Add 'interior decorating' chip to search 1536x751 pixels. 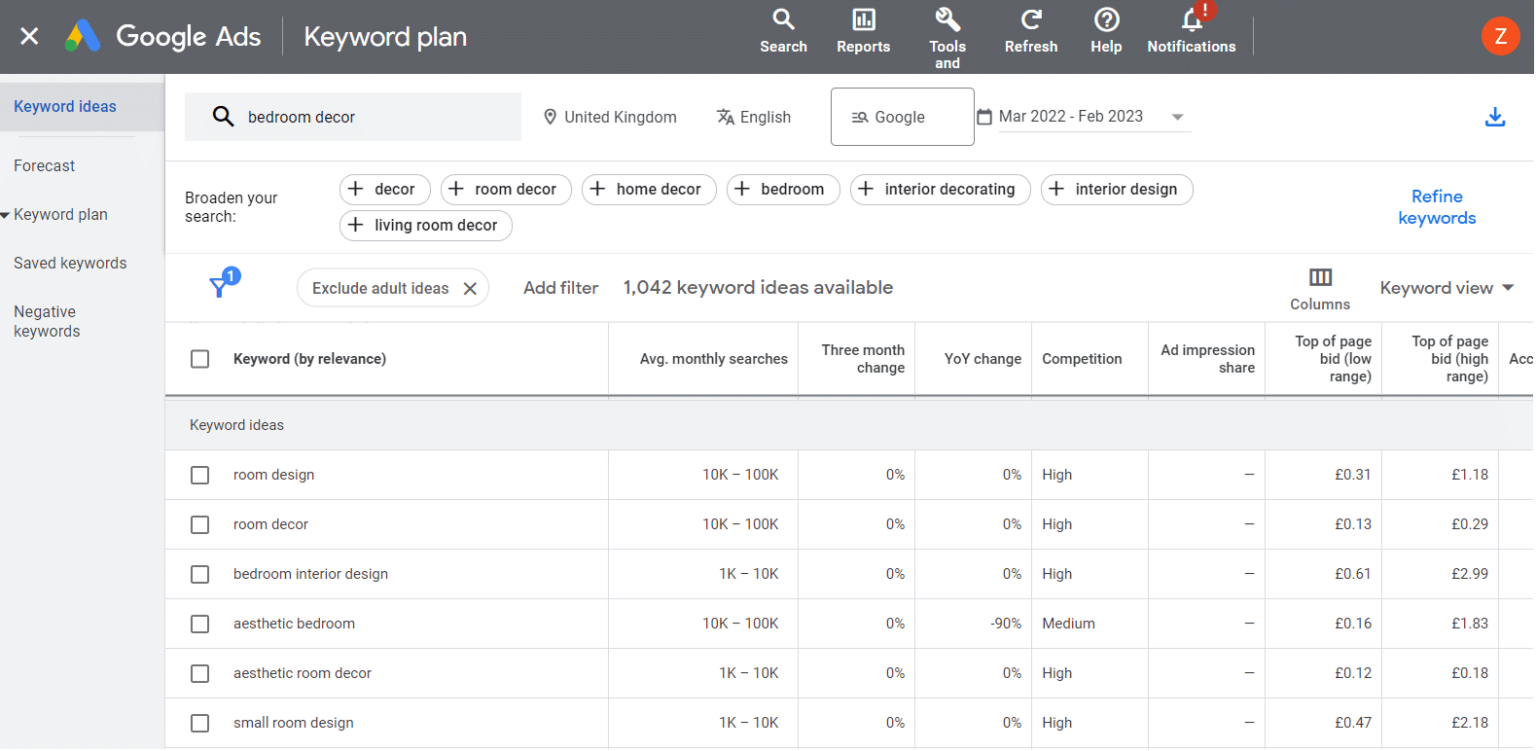point(940,189)
